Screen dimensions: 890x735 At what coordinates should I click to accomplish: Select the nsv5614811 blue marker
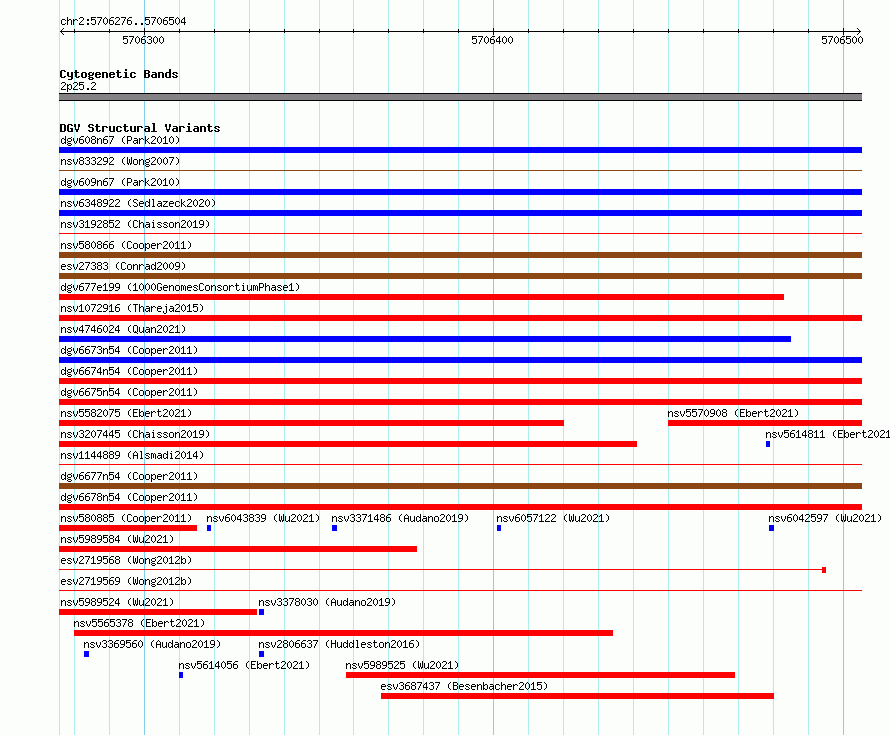(768, 444)
